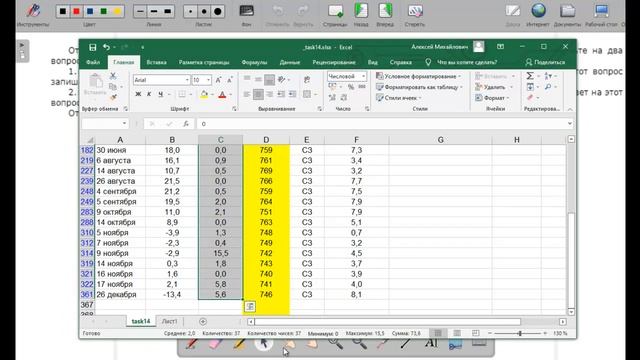Viewport: 640px width, 360px height.
Task: Apply bold with the Ж button
Action: (138, 94)
